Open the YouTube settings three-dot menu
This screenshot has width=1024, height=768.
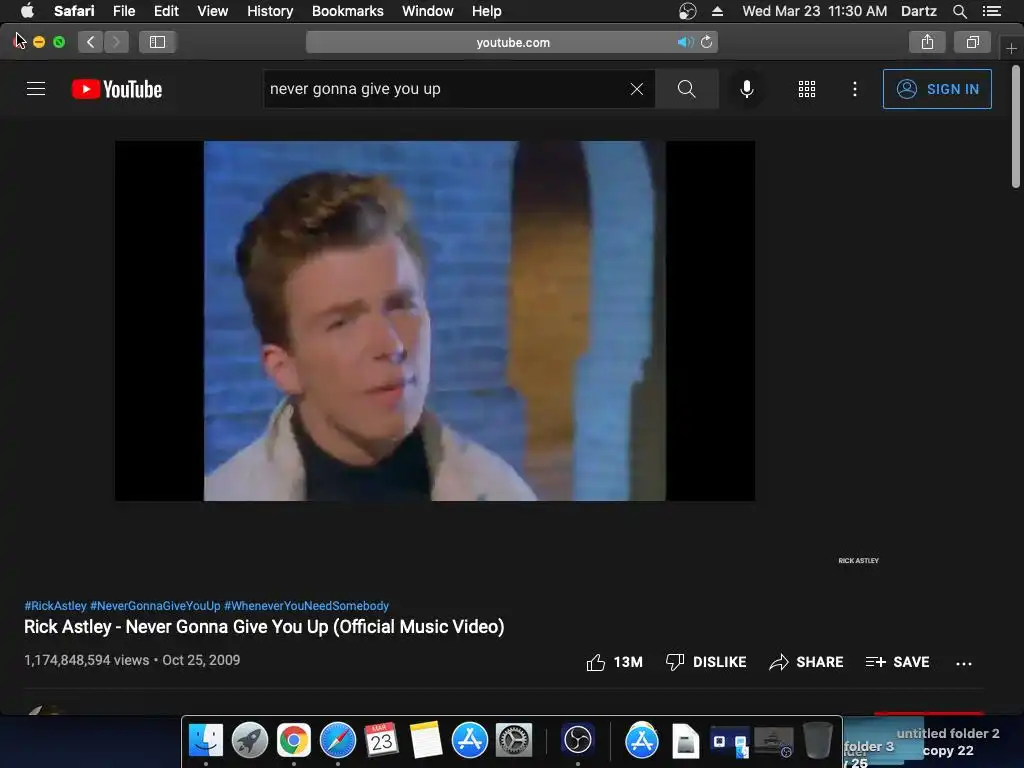[x=855, y=89]
